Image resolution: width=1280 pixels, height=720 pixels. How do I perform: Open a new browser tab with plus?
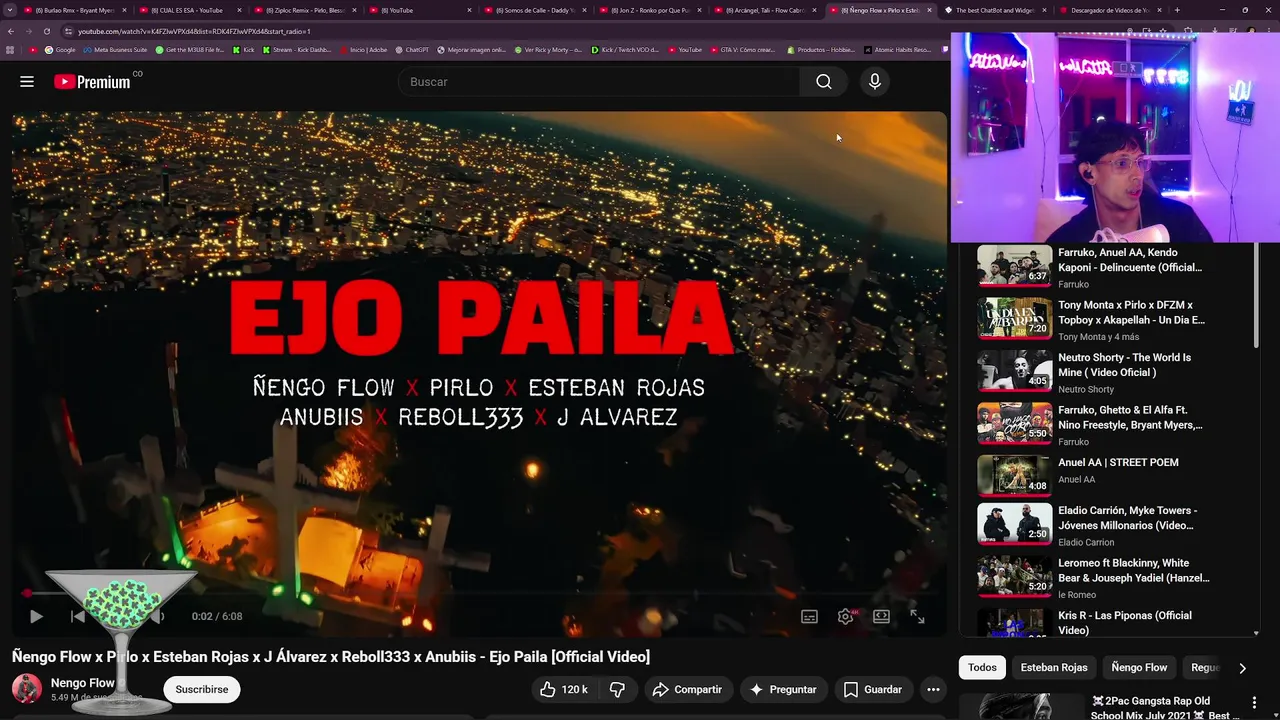1177,10
